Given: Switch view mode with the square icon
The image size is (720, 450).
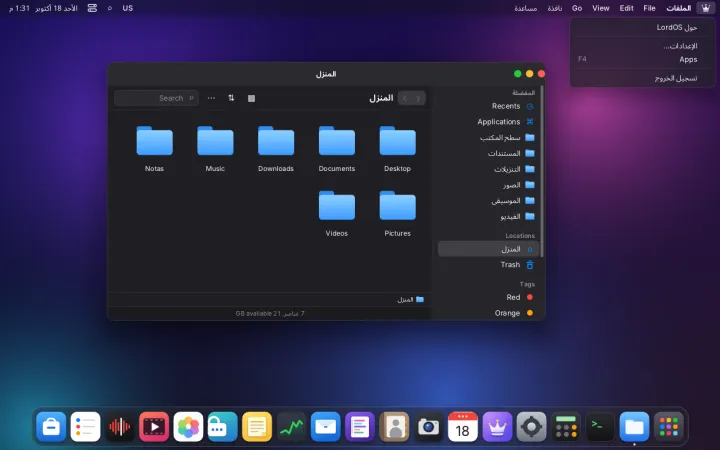Looking at the screenshot, I should coord(251,98).
